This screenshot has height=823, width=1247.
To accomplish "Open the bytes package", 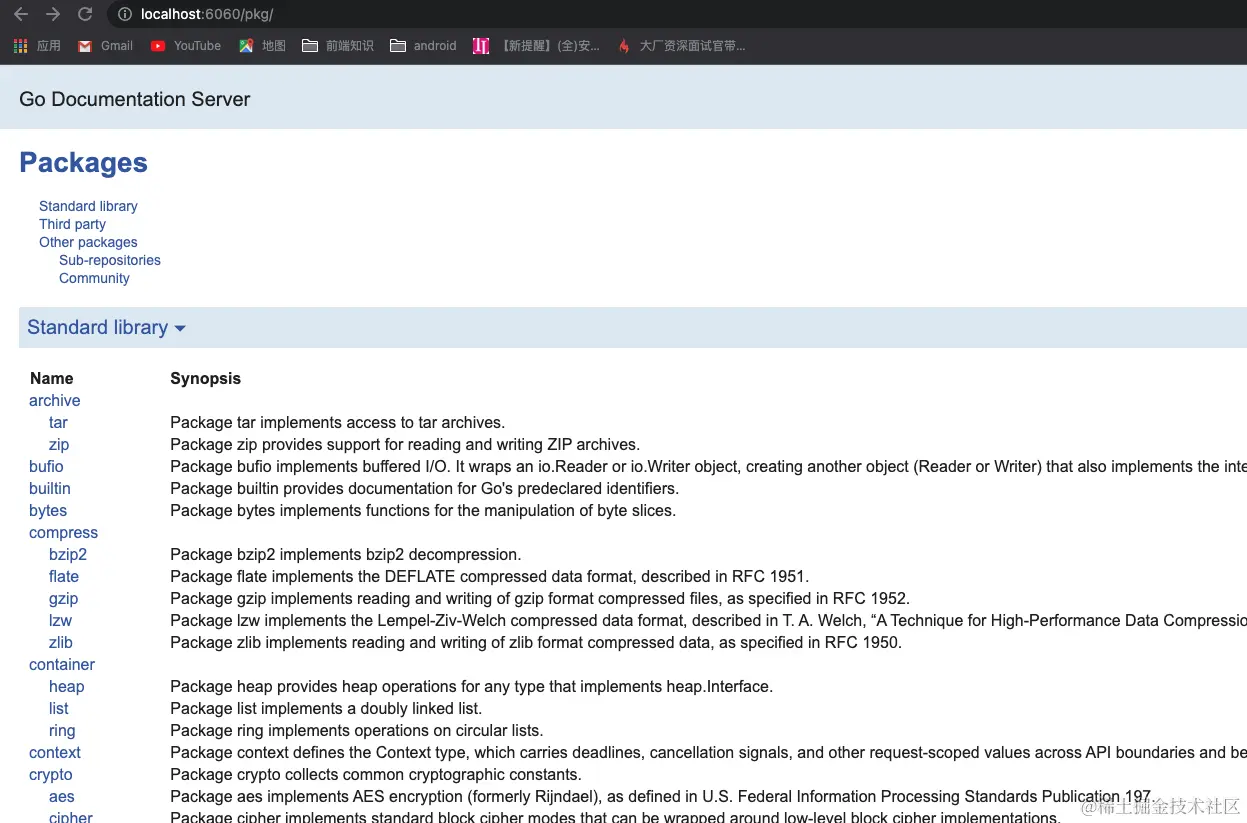I will tap(48, 510).
